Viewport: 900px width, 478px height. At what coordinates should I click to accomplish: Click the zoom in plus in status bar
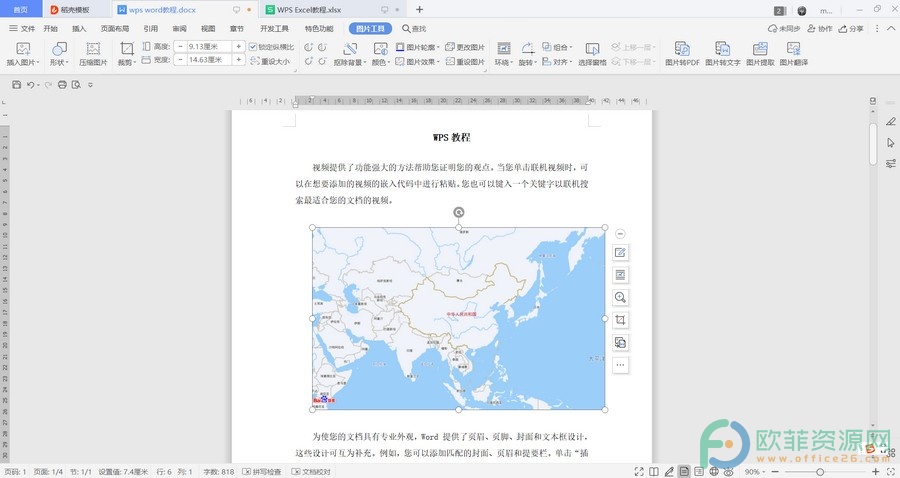pos(875,472)
